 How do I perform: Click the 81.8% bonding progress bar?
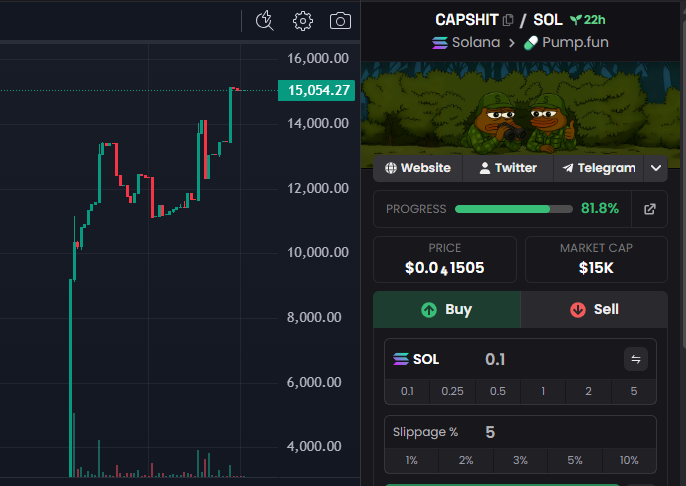click(514, 209)
